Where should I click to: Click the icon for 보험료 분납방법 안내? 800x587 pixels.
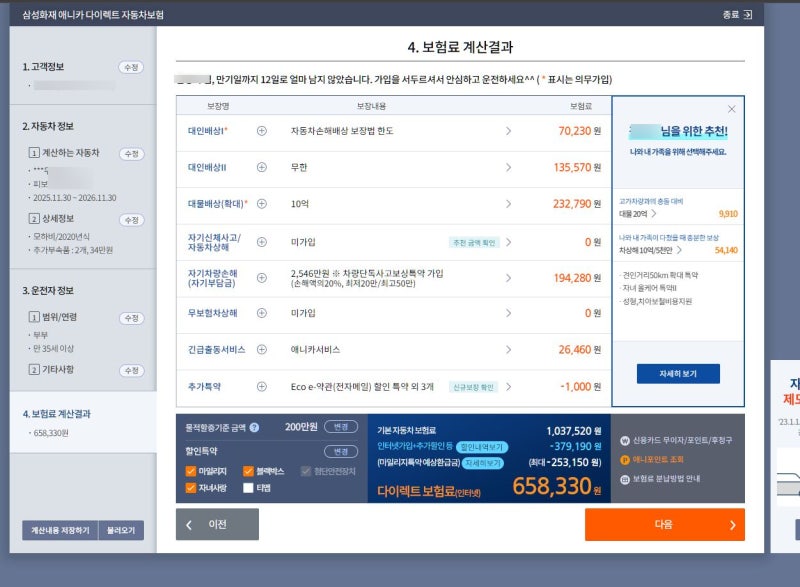click(624, 479)
